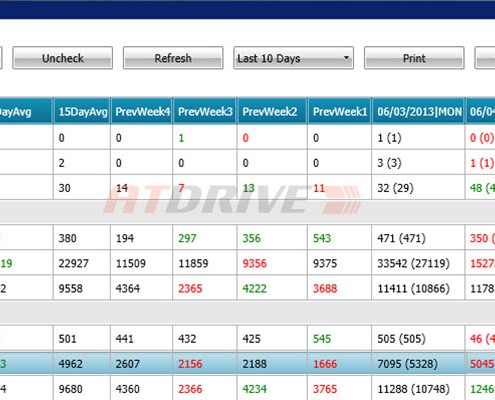495x400 pixels.
Task: Click the PrevWeek3 column header
Action: pos(205,111)
